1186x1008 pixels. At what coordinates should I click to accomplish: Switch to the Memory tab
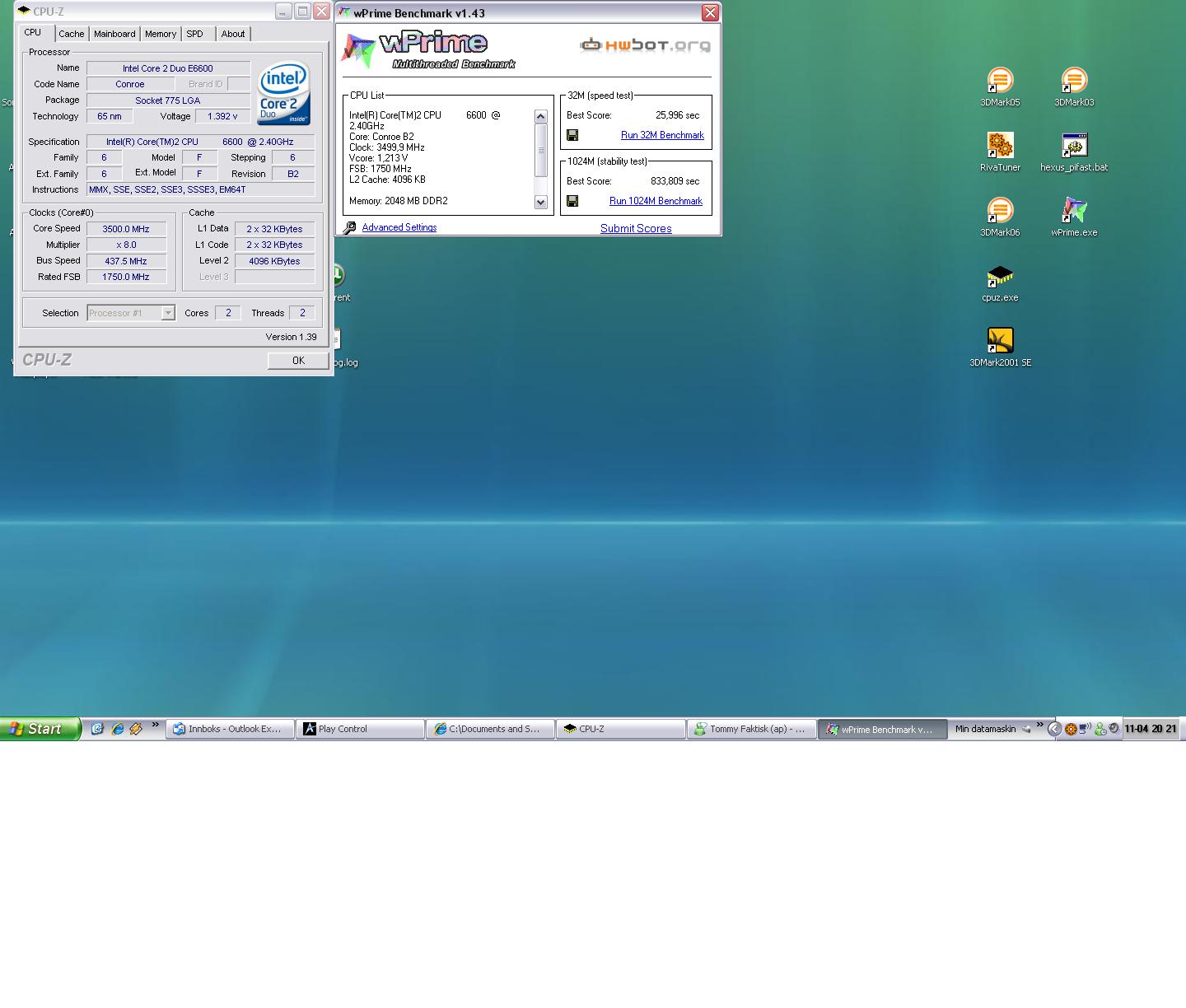click(x=161, y=34)
